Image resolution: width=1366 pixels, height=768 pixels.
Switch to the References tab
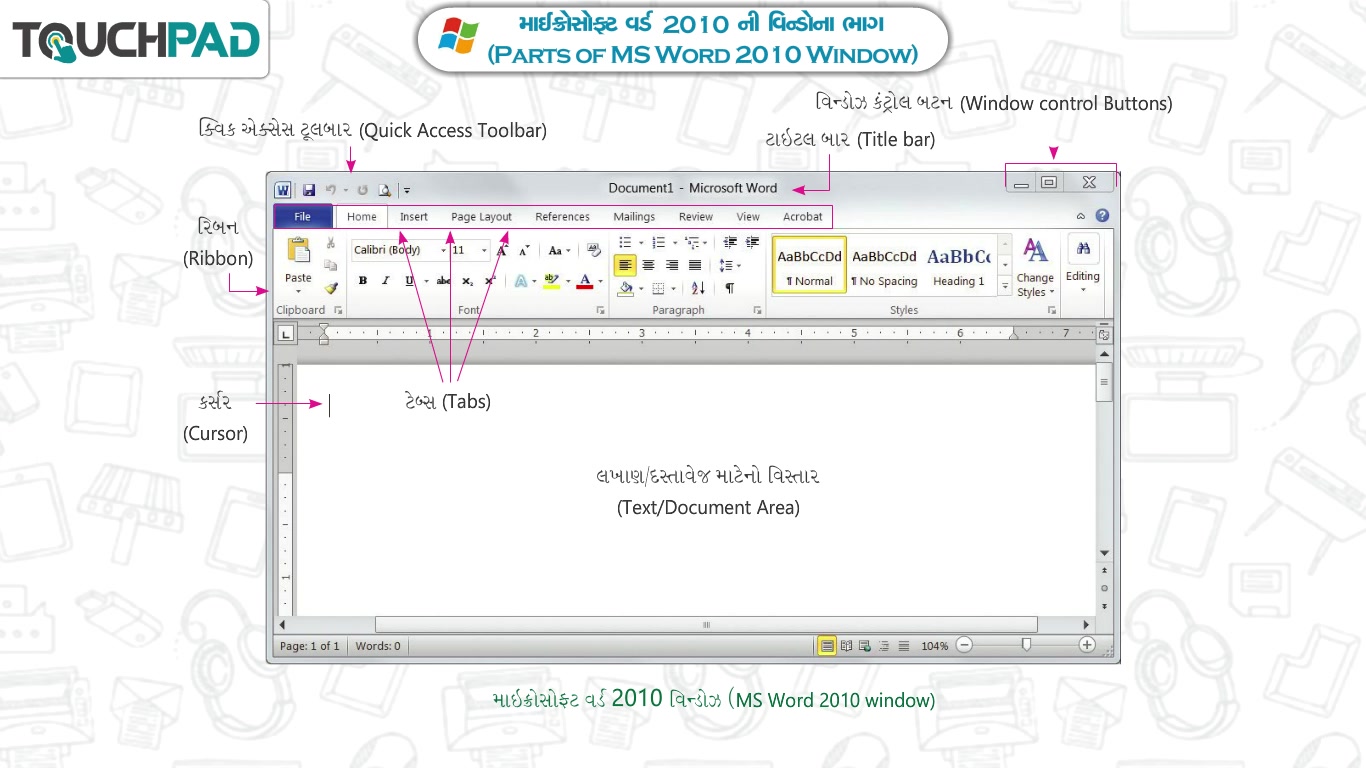(562, 216)
